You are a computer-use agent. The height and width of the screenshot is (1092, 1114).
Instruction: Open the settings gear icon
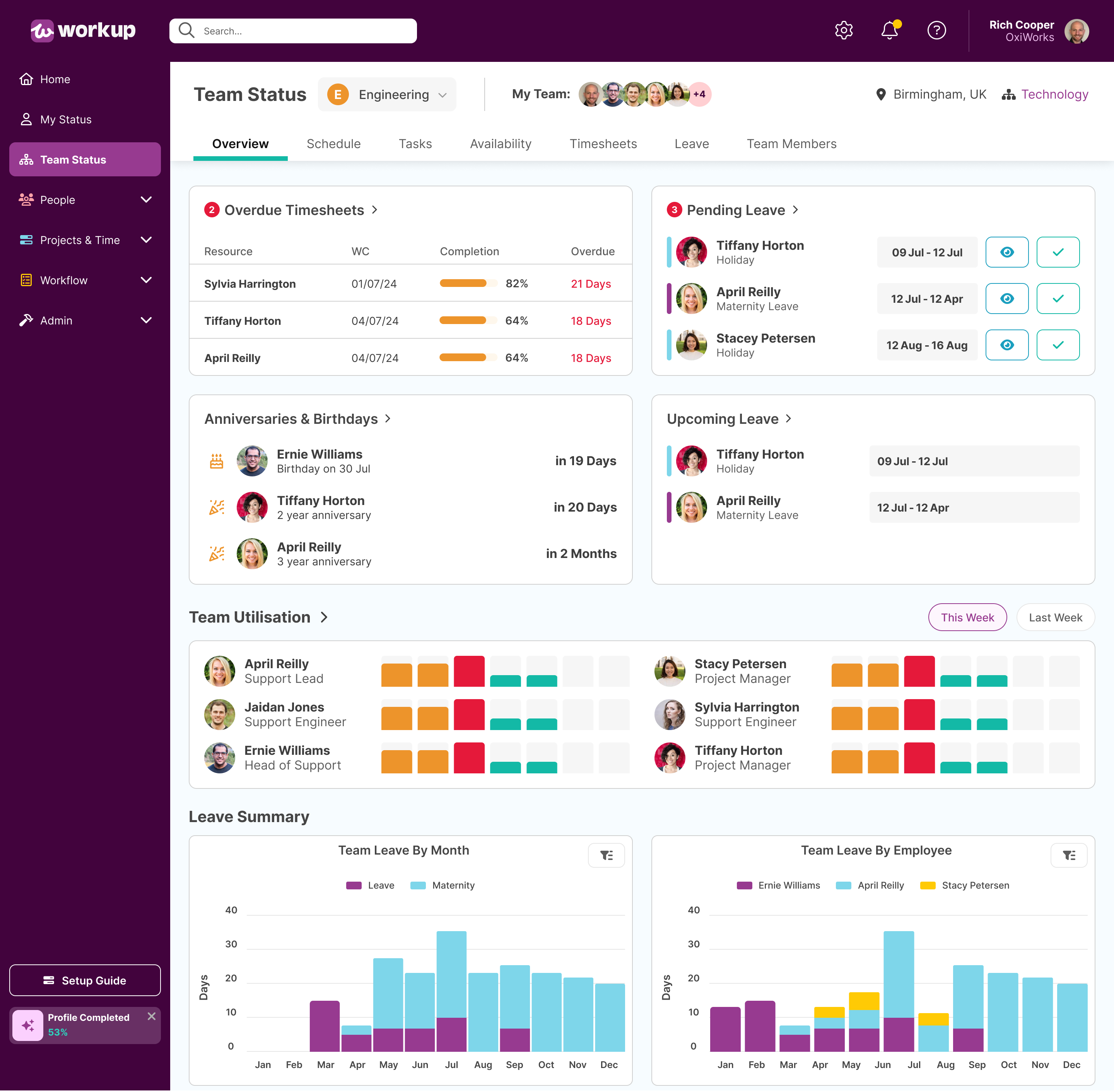coord(843,31)
